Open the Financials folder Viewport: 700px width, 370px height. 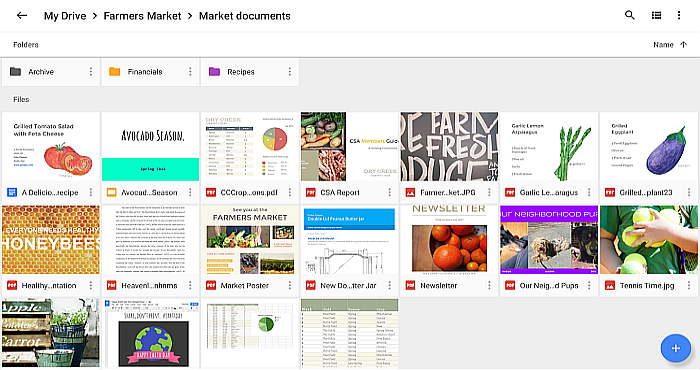tap(150, 71)
